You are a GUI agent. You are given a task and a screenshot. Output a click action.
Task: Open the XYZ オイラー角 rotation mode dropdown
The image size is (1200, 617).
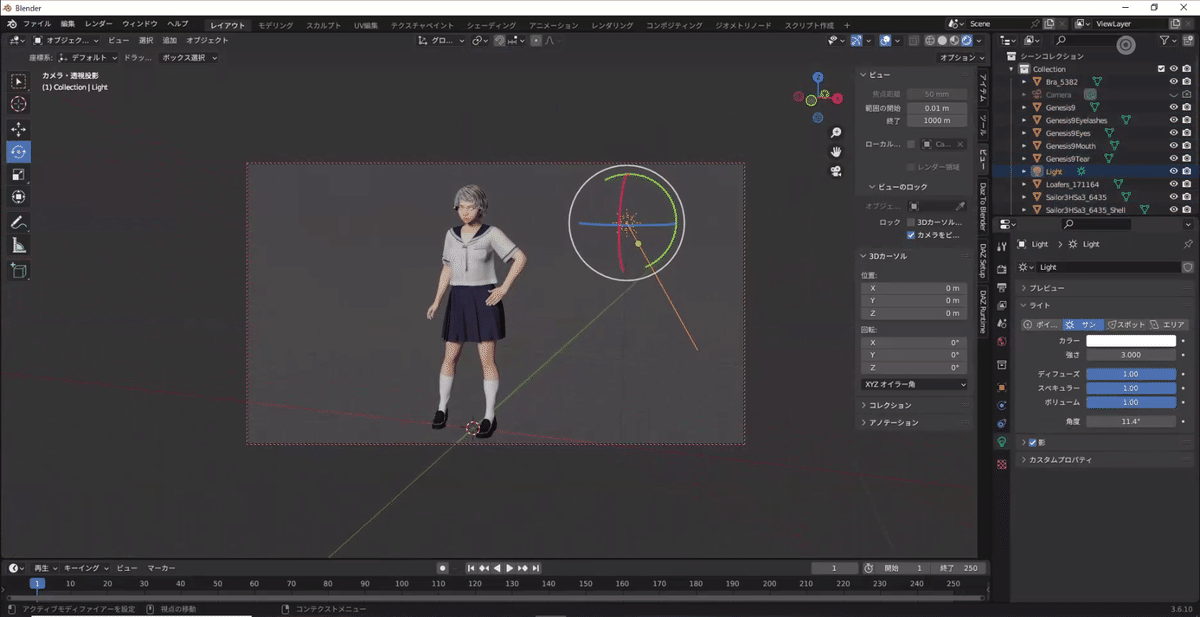pos(914,384)
